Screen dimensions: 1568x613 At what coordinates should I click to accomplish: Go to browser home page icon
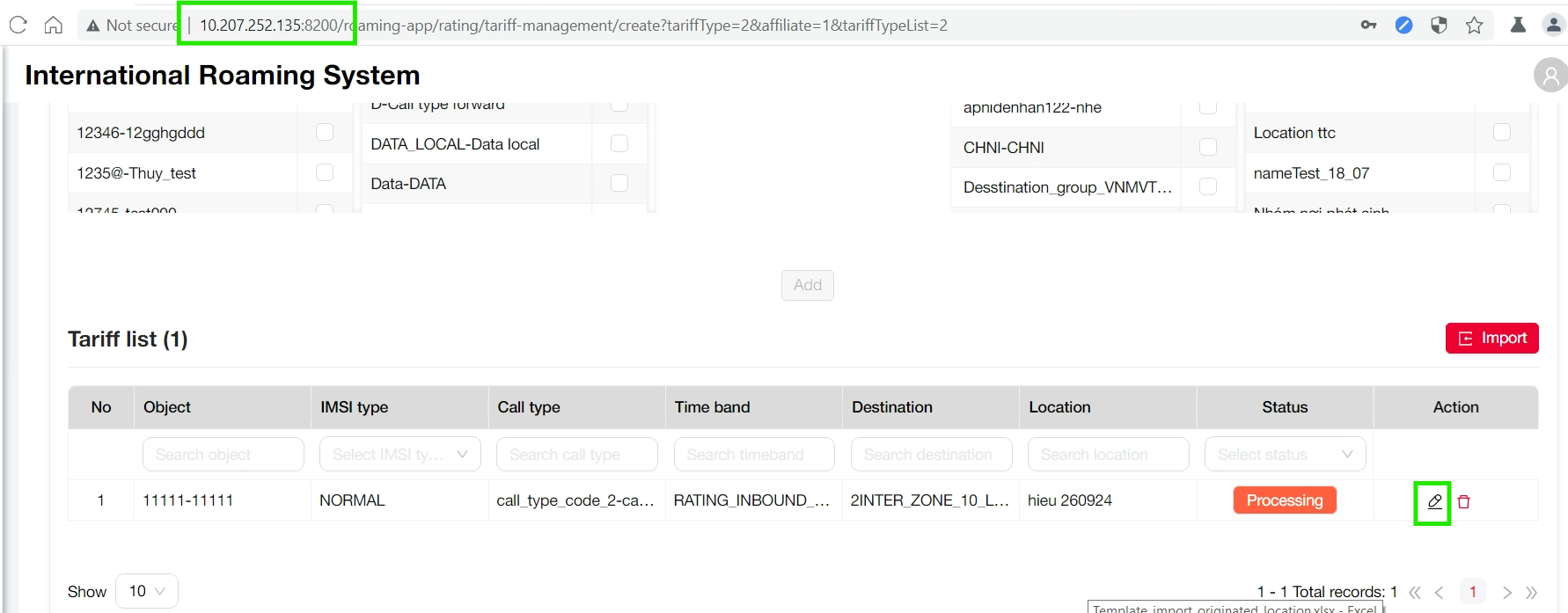coord(54,26)
